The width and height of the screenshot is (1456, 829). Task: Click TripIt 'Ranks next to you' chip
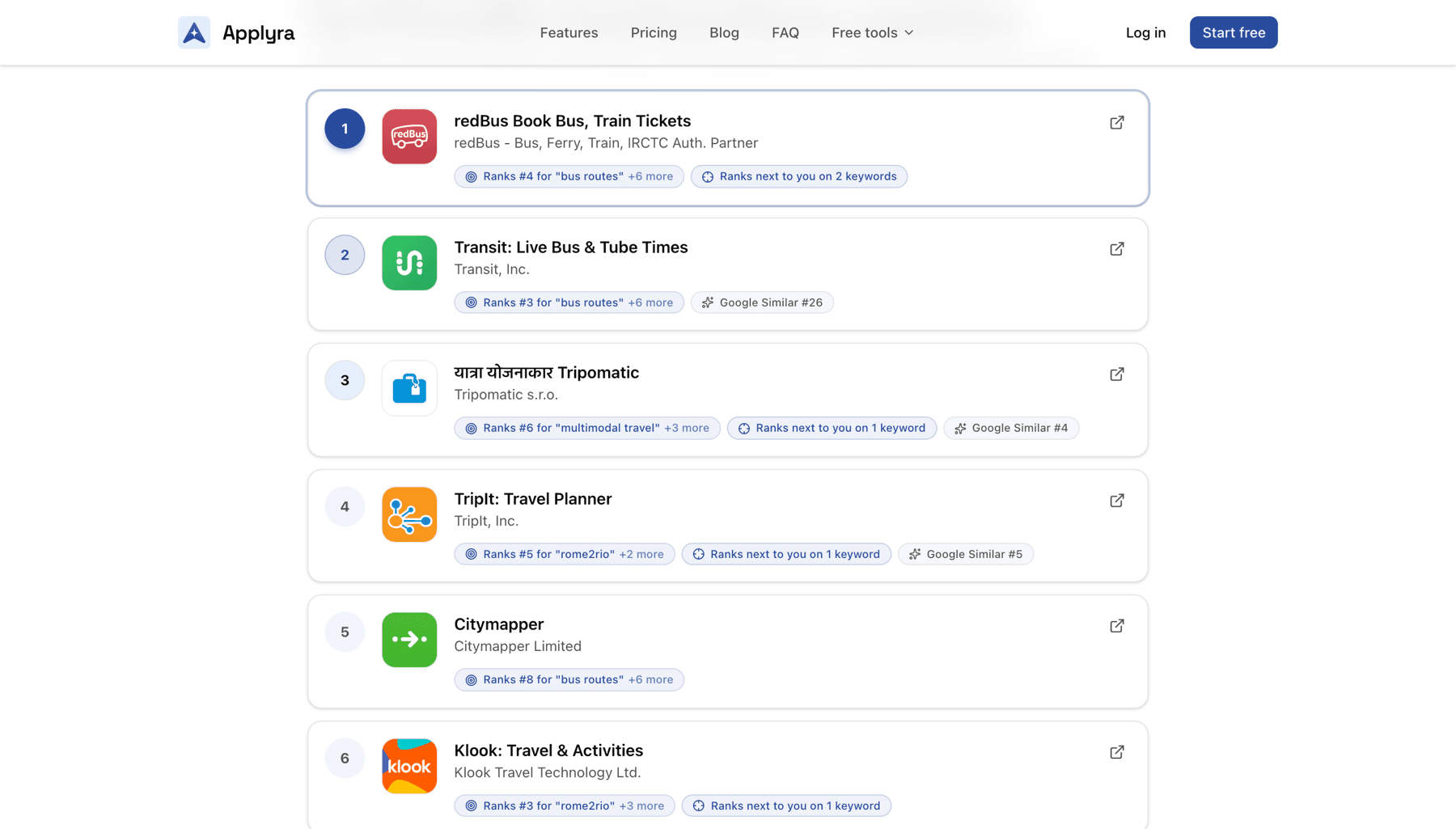click(786, 554)
